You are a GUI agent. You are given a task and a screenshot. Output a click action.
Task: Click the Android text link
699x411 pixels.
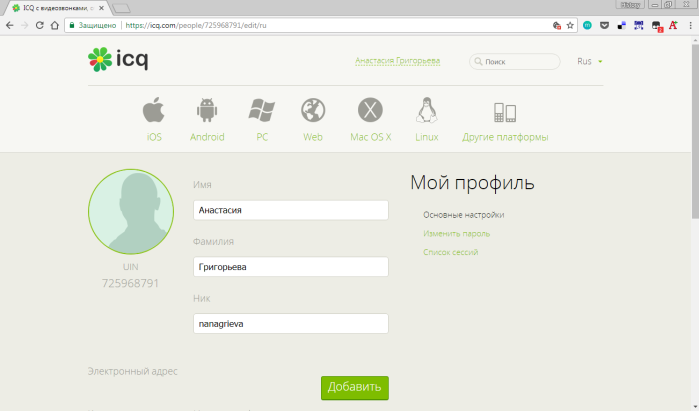207,137
